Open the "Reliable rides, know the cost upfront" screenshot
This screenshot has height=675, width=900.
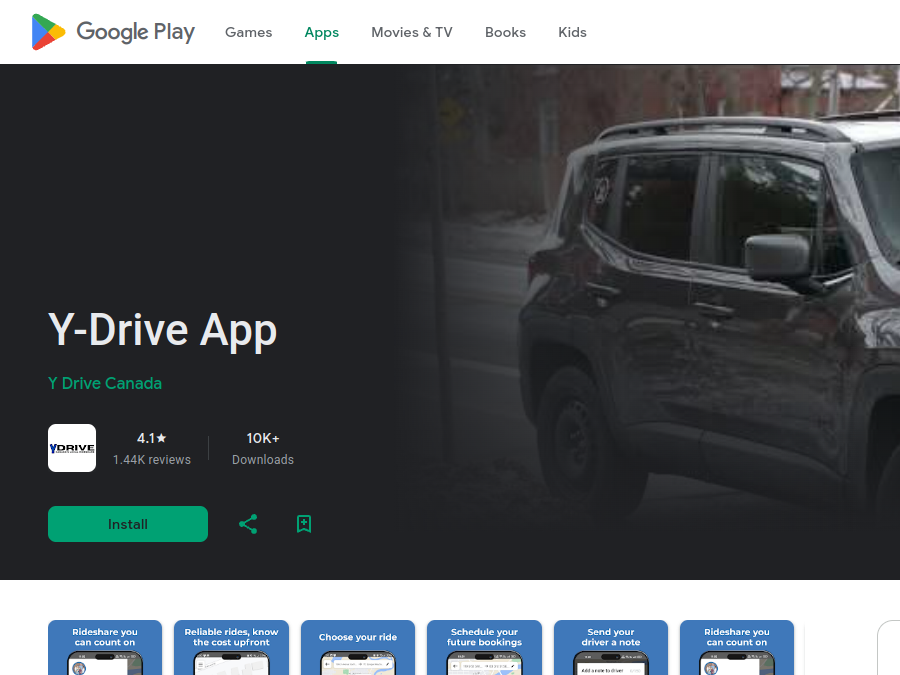click(x=231, y=647)
